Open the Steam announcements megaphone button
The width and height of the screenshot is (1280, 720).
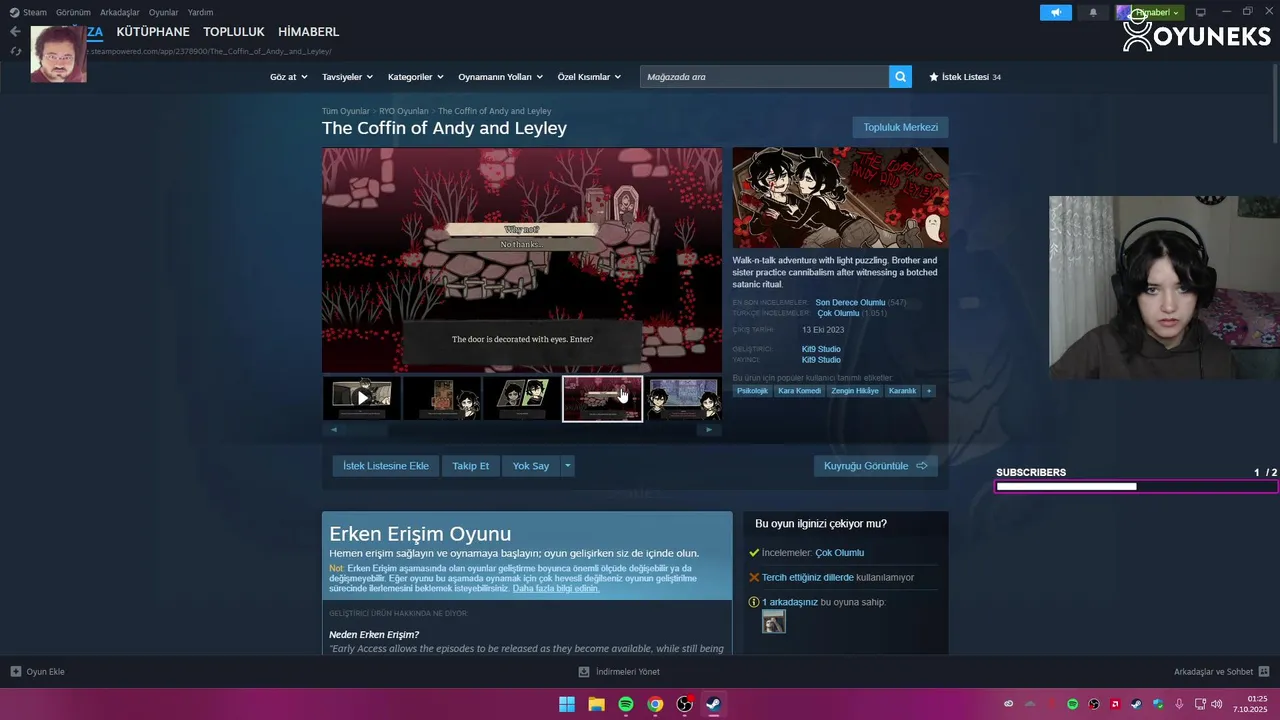pos(1055,12)
